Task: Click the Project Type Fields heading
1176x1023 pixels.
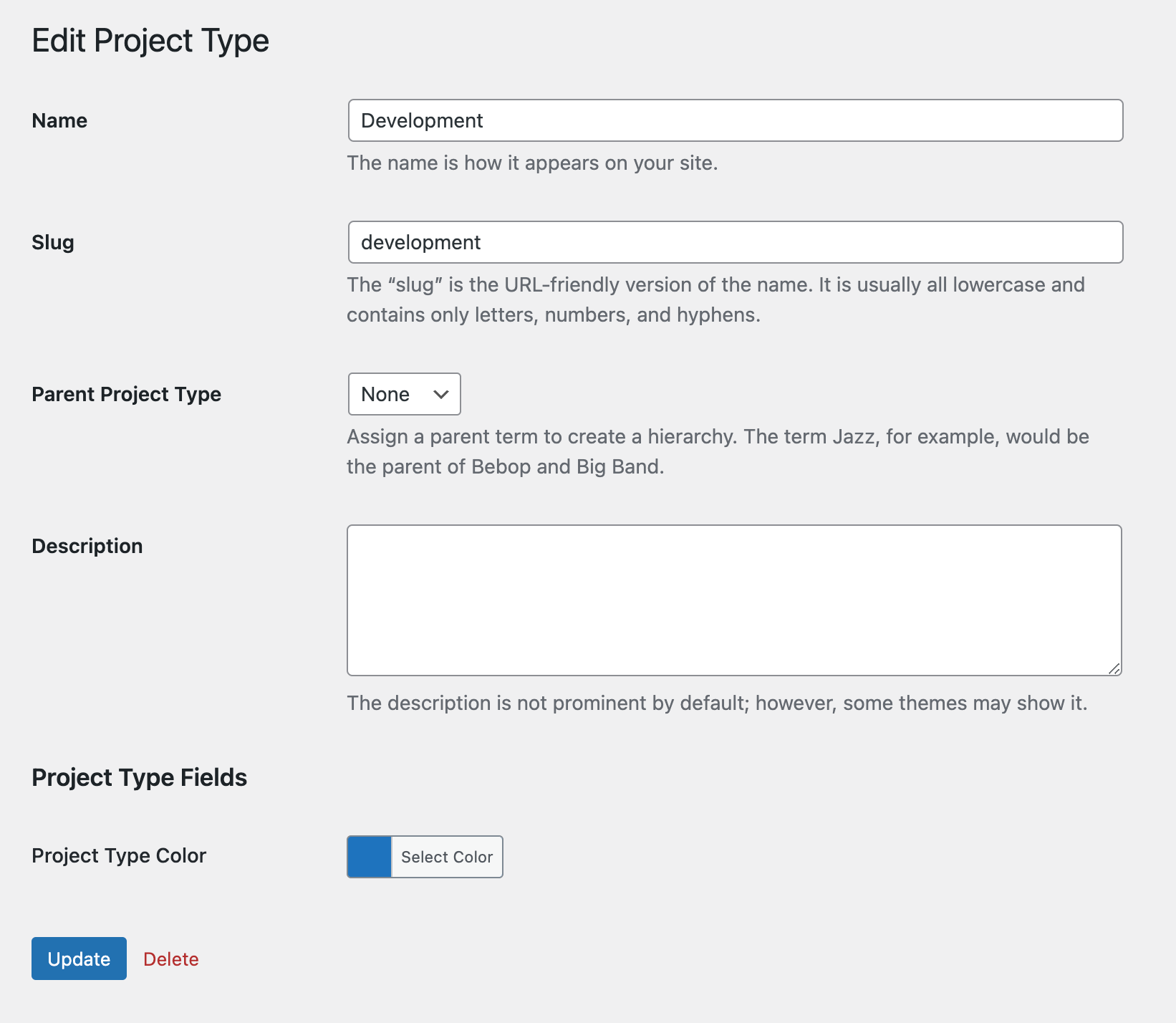Action: click(x=140, y=777)
